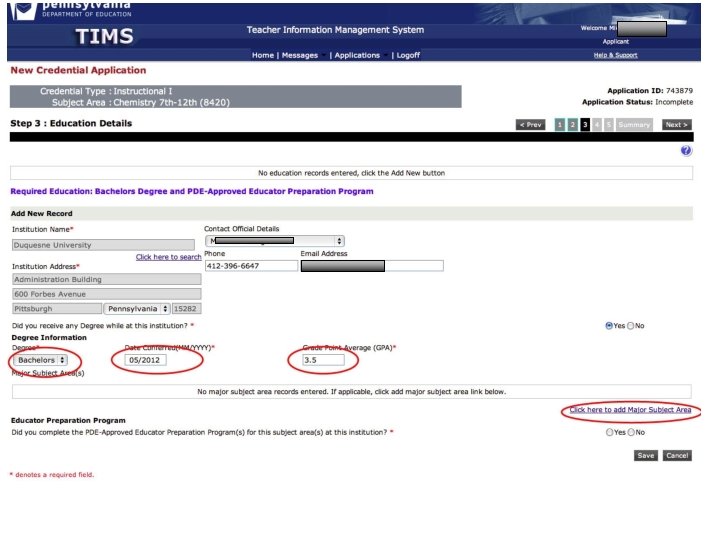Viewport: 720px width, 540px height.
Task: Click the TIMS title logo
Action: 105,36
